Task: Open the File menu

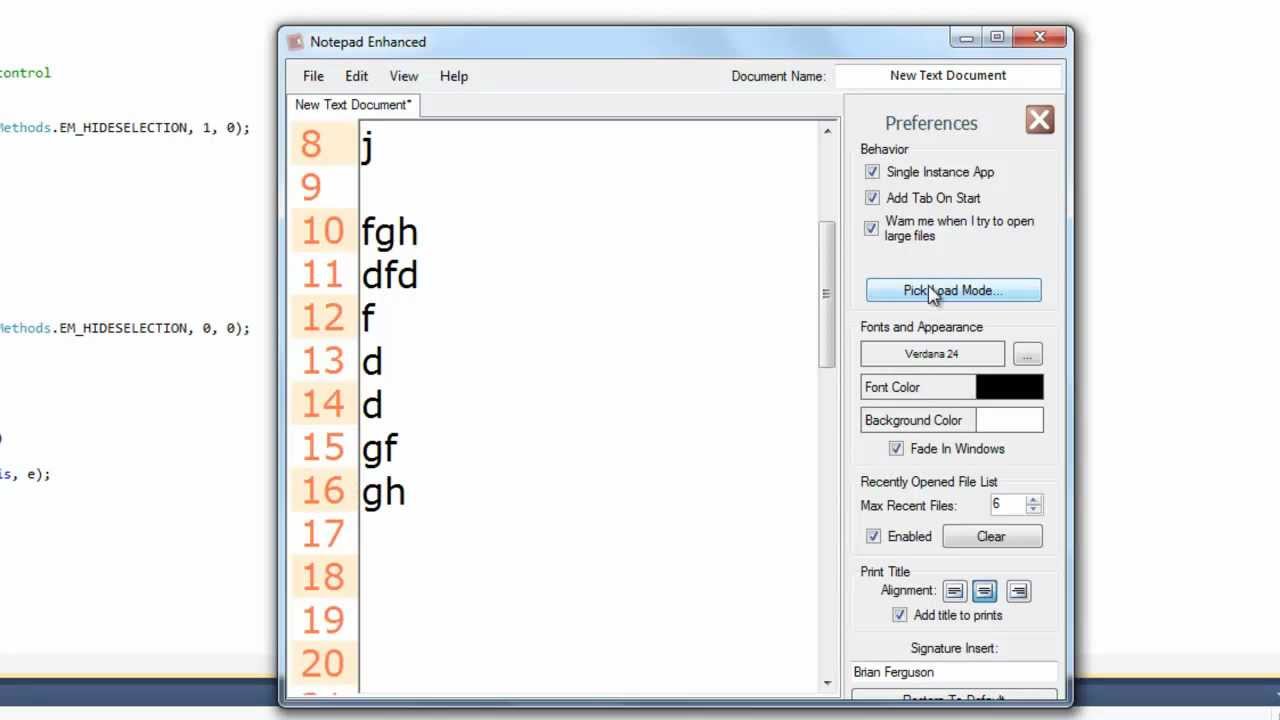Action: coord(313,76)
